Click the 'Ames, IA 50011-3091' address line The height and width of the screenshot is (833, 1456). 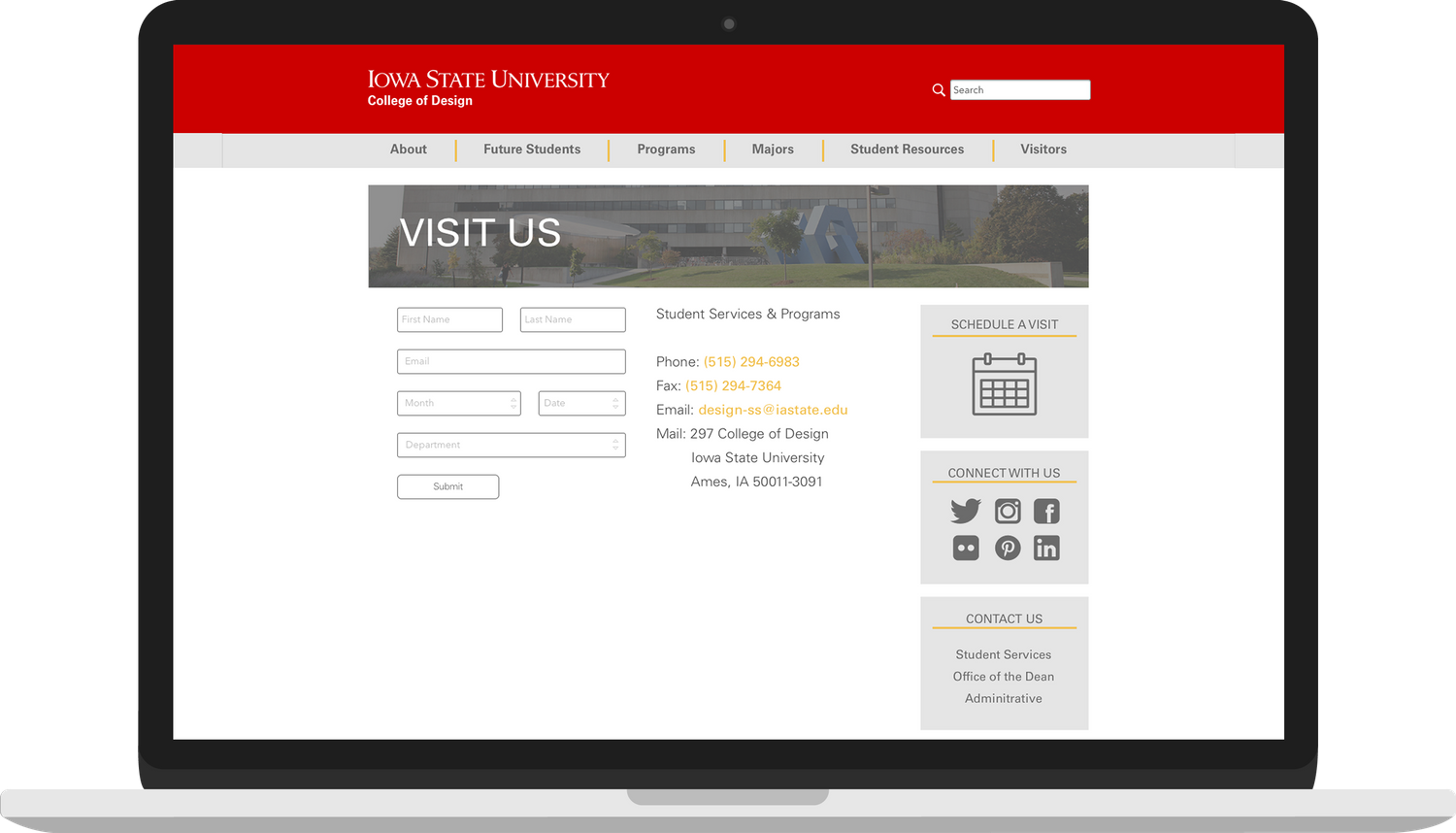tap(757, 482)
